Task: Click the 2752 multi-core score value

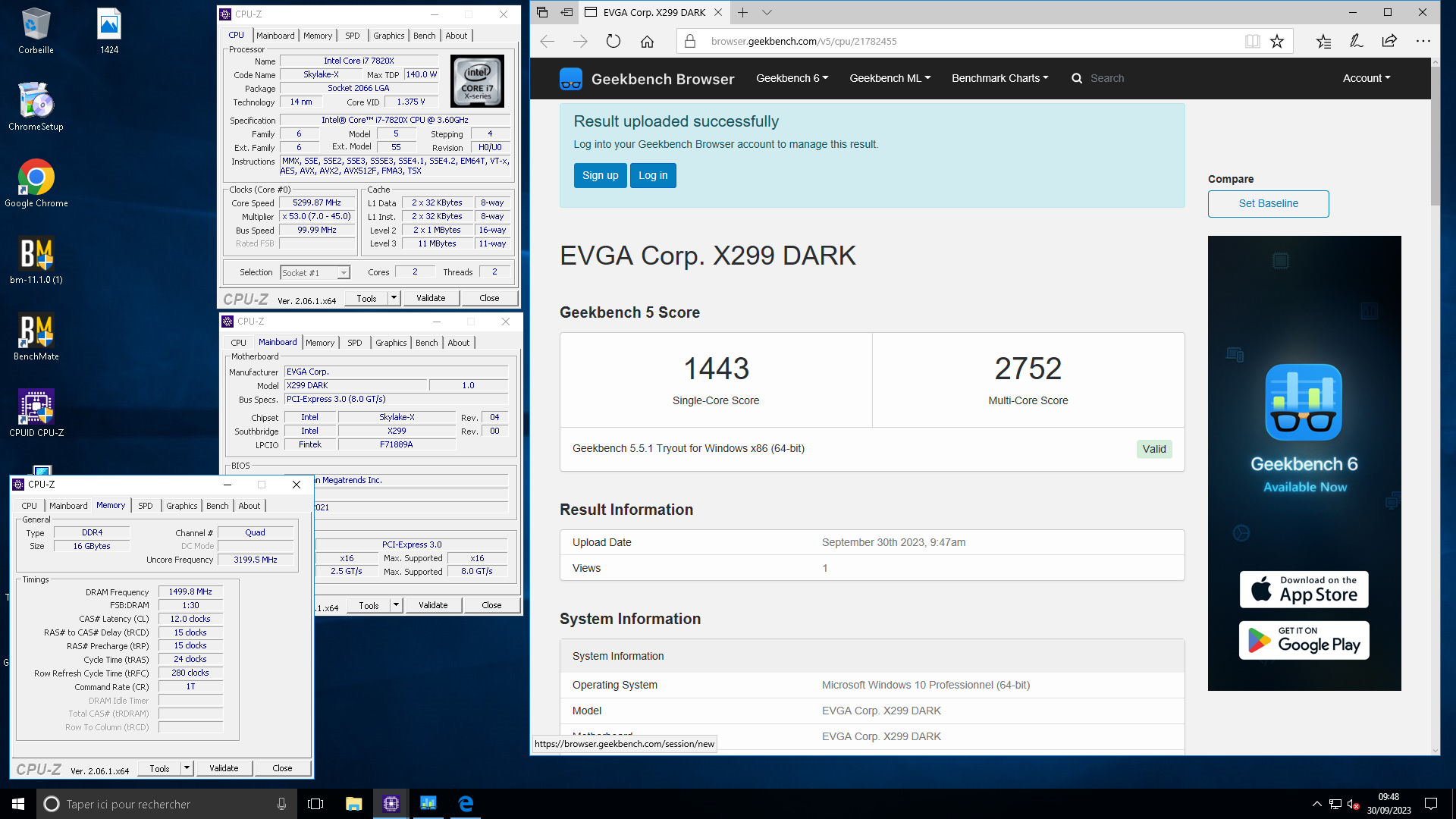Action: coord(1028,369)
